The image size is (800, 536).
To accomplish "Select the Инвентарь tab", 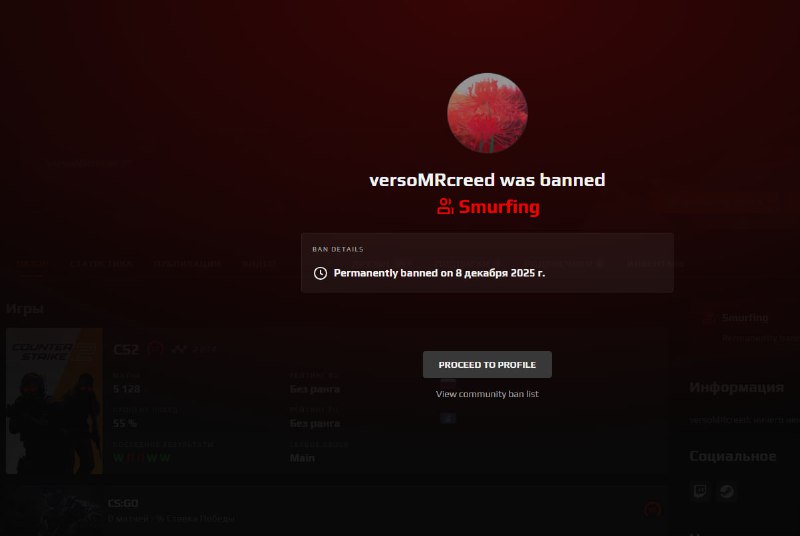I will click(x=655, y=264).
